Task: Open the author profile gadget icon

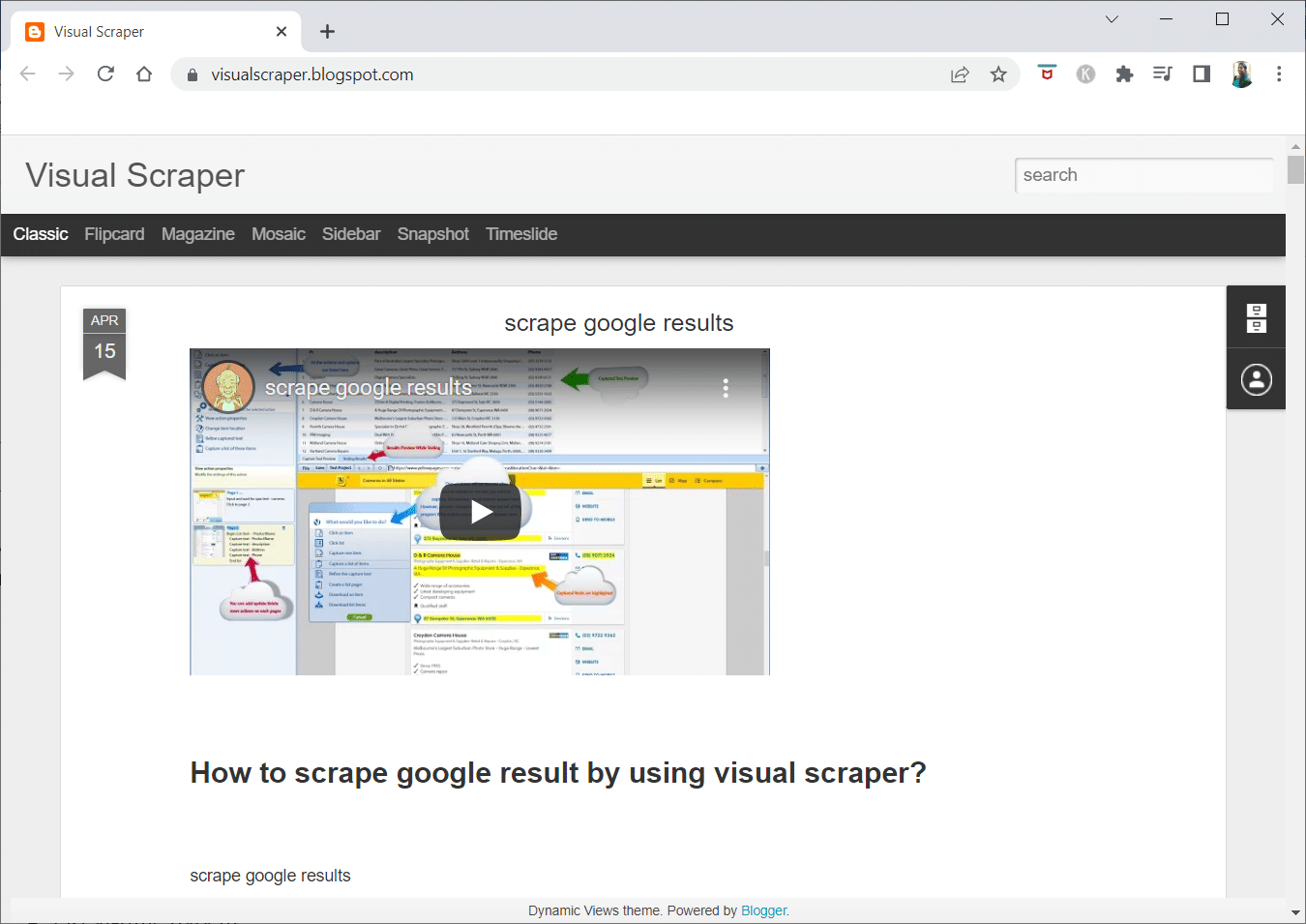Action: tap(1256, 379)
